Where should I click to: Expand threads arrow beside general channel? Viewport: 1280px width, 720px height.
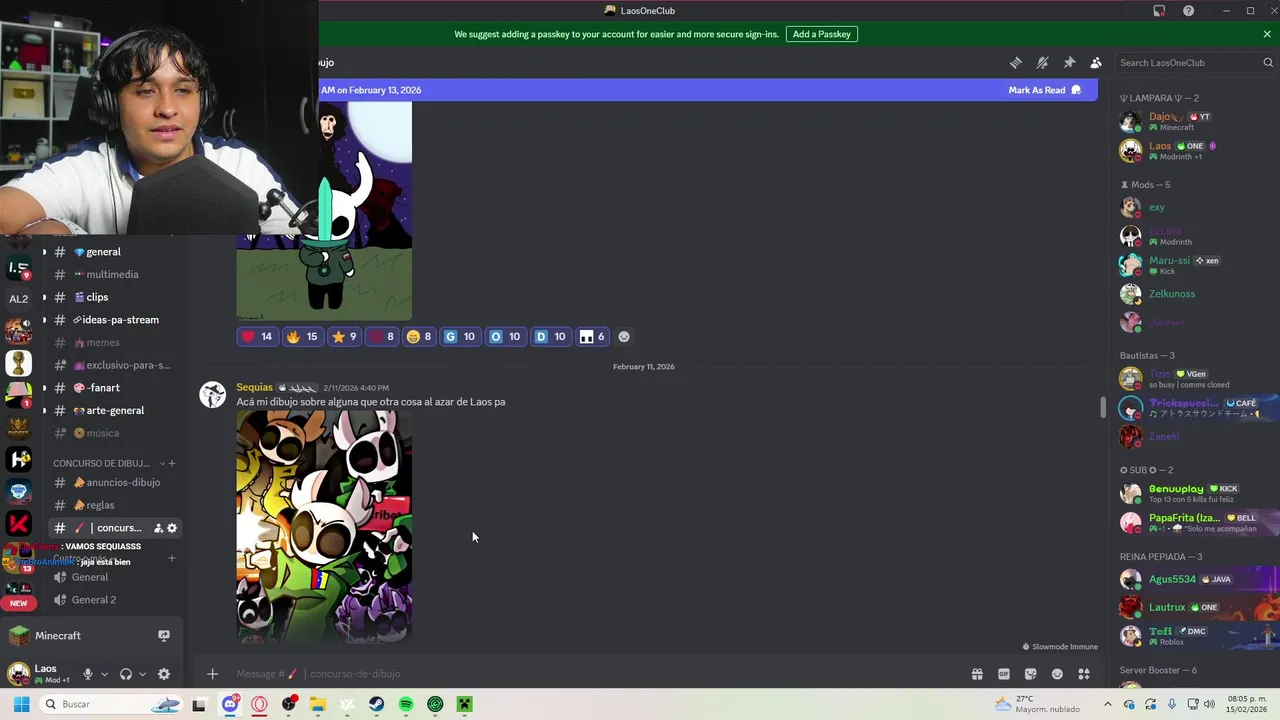(x=44, y=252)
